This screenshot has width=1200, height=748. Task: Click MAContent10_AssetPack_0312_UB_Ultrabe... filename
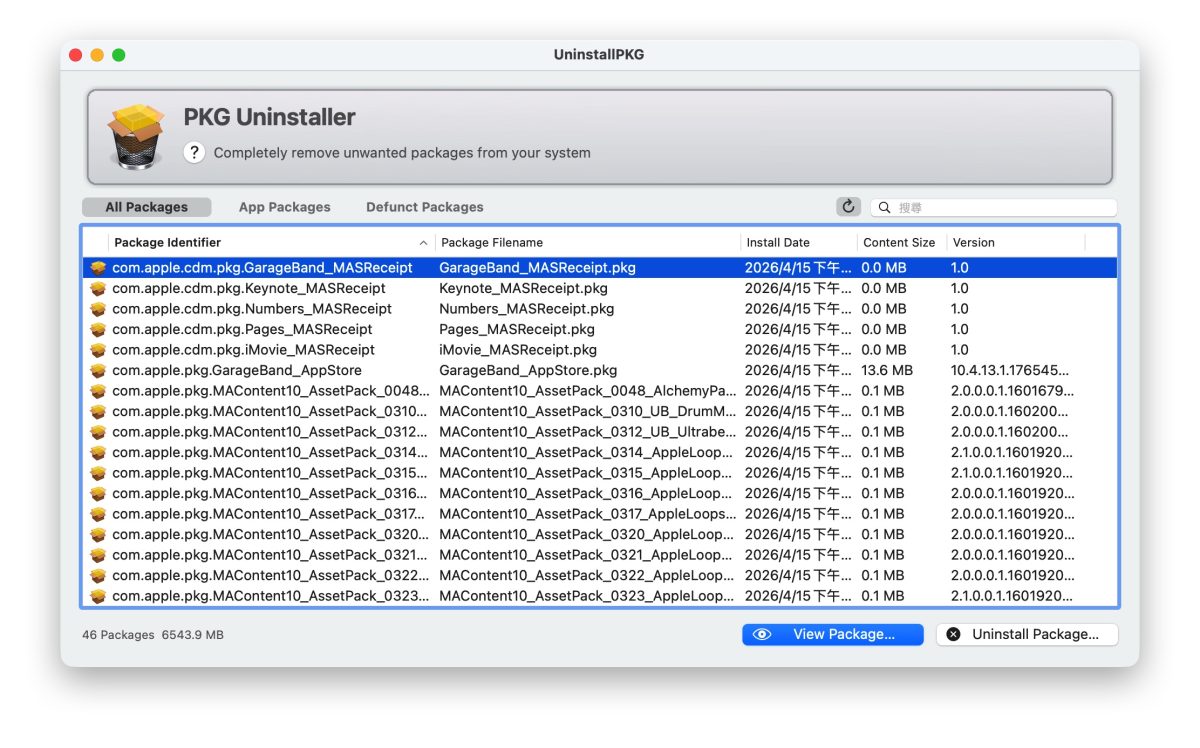[x=588, y=432]
